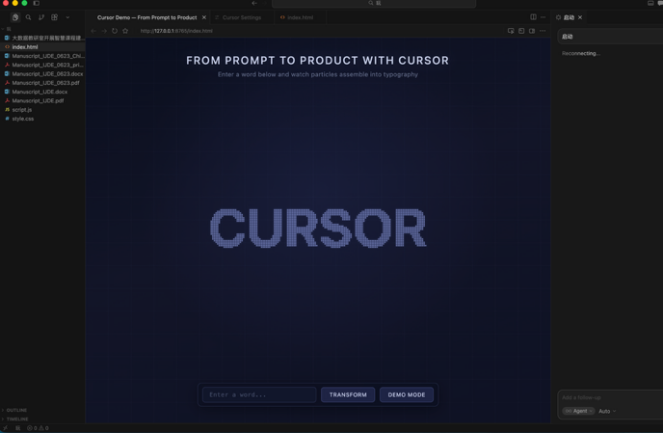Open the Explorer view in the activity bar
This screenshot has height=433, width=663.
click(15, 17)
